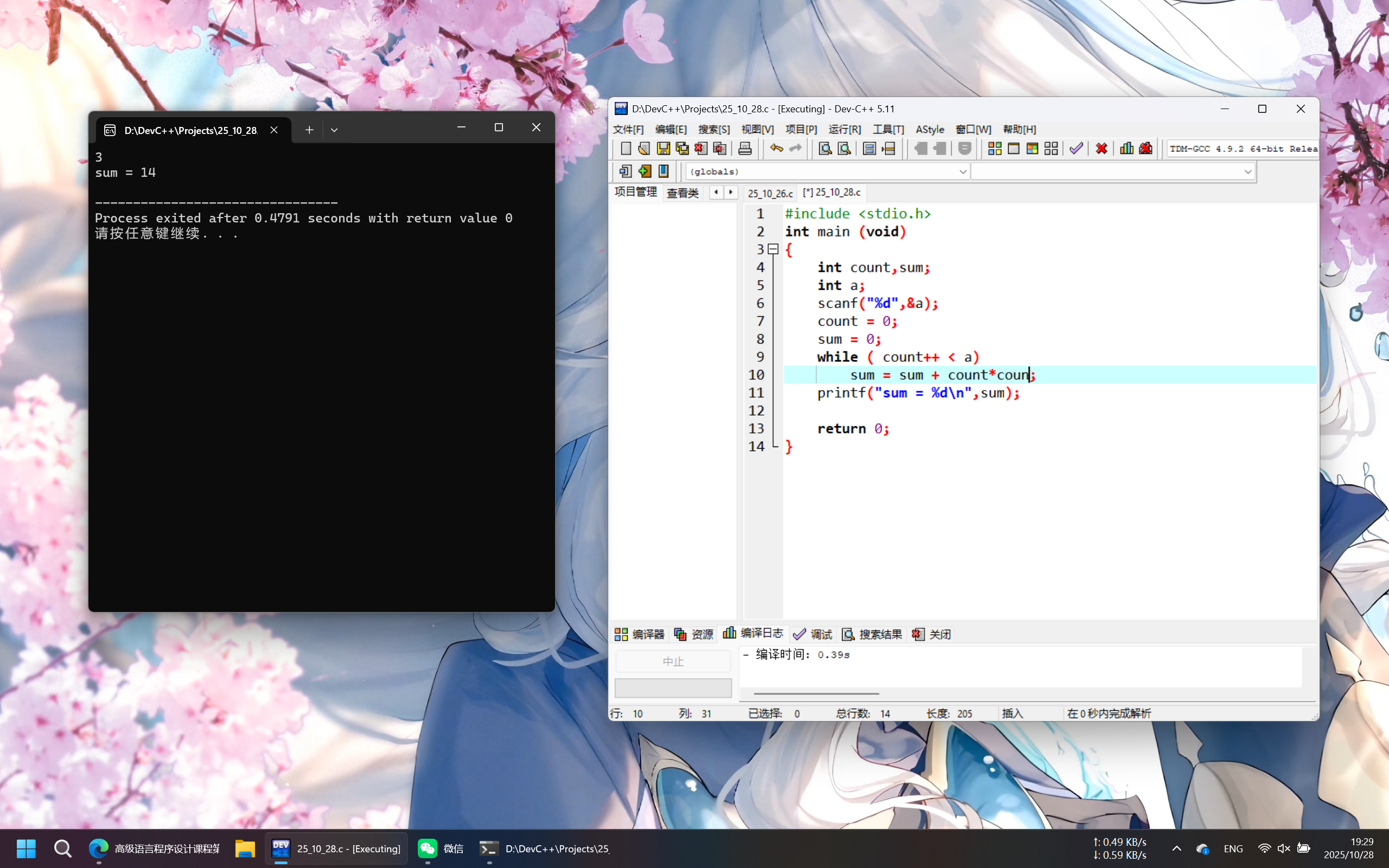Viewport: 1389px width, 868px height.
Task: Add a new terminal tab with plus button
Action: (309, 130)
